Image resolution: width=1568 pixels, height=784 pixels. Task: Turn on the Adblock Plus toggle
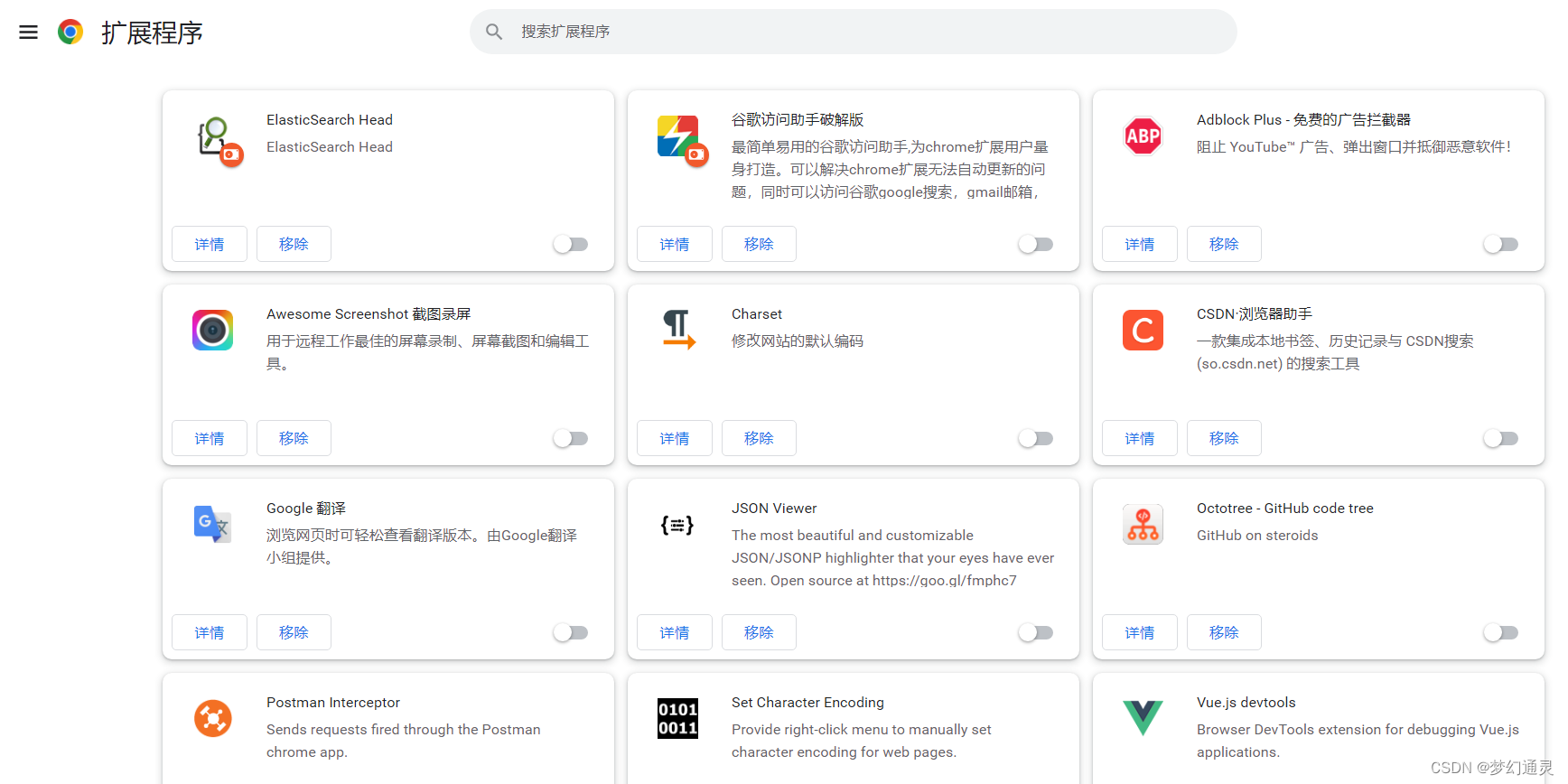click(1501, 244)
